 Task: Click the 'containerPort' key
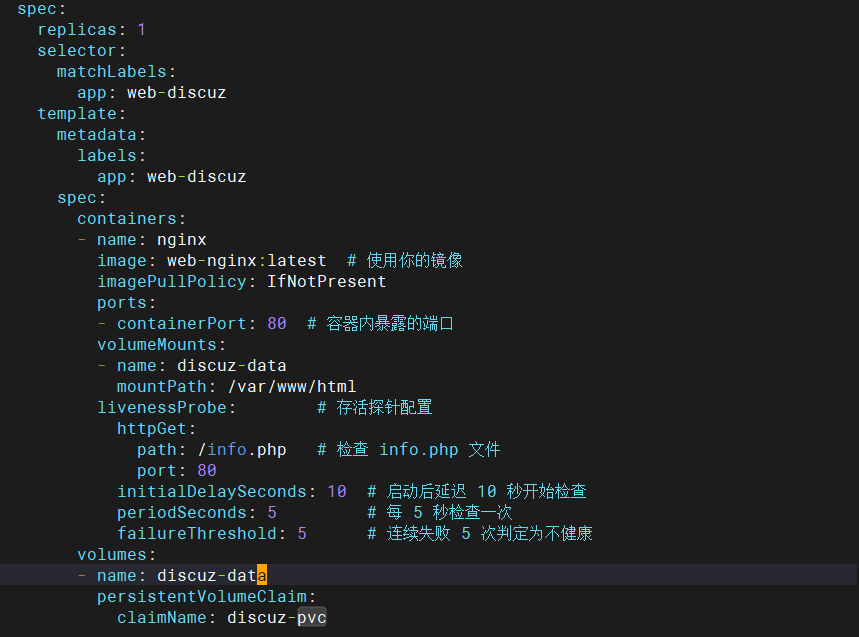(x=181, y=324)
